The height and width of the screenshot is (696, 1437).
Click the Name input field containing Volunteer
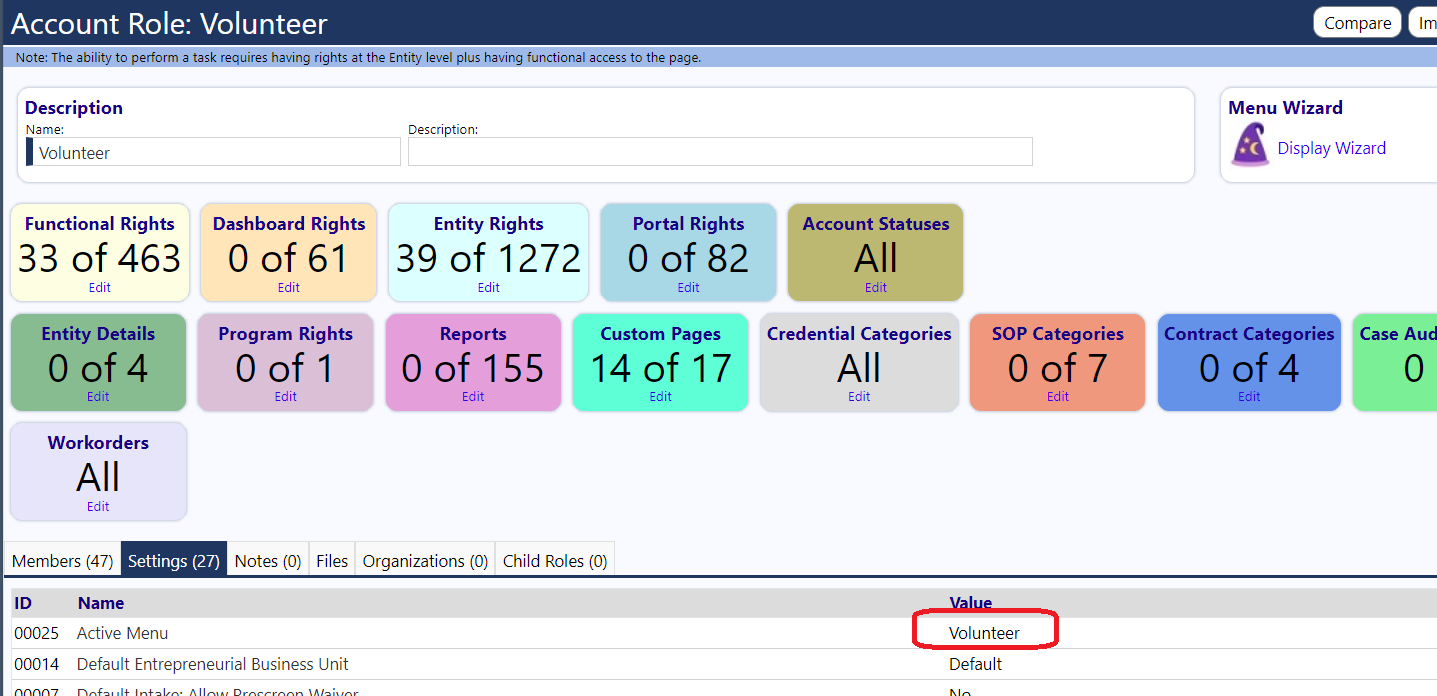coord(213,152)
